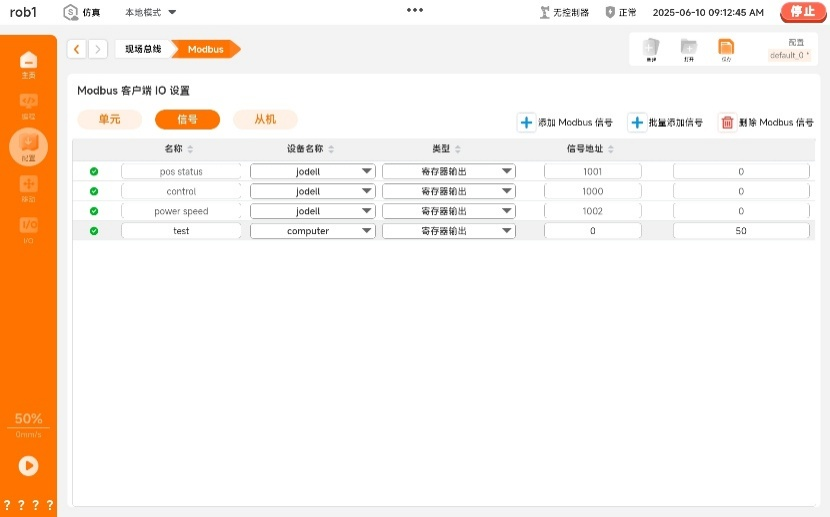Viewport: 830px width, 517px height.
Task: Switch to the 单元 tab
Action: pos(109,119)
